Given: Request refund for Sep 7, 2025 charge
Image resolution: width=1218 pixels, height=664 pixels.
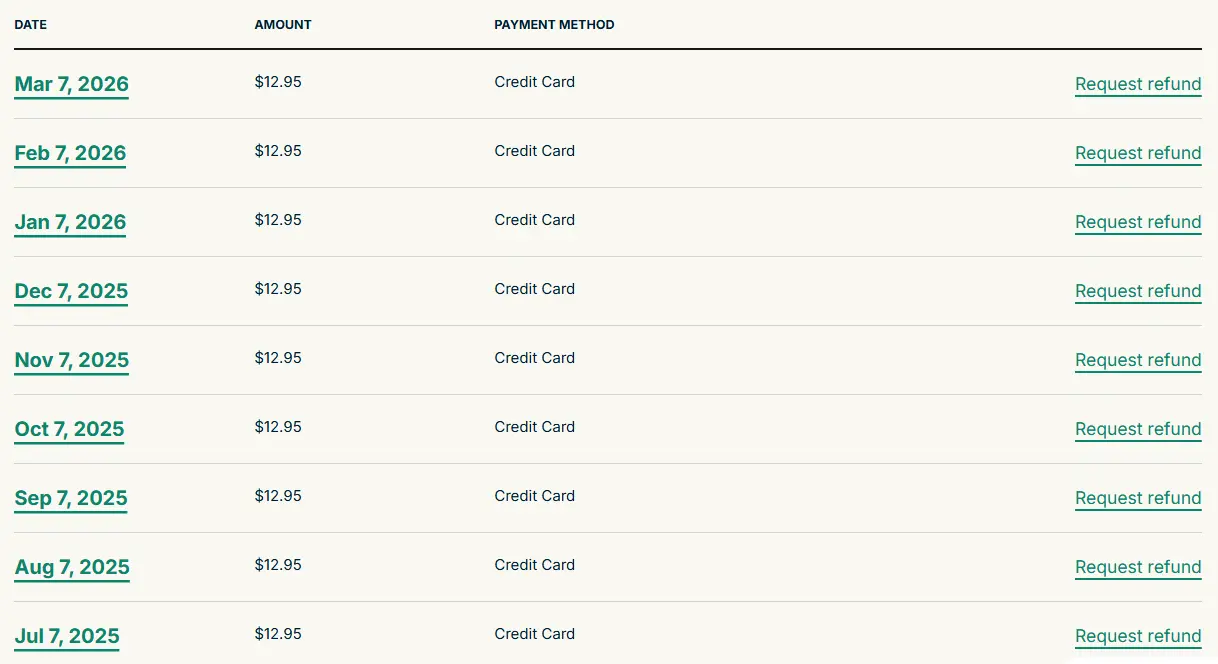Looking at the screenshot, I should [x=1138, y=499].
